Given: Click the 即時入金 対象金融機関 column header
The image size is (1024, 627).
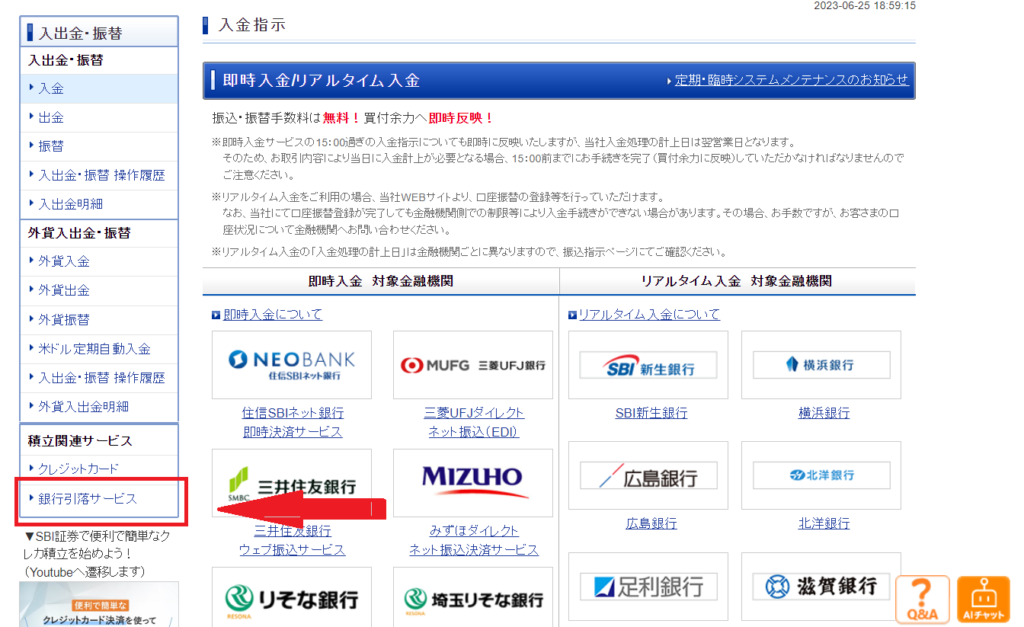Looking at the screenshot, I should click(381, 281).
